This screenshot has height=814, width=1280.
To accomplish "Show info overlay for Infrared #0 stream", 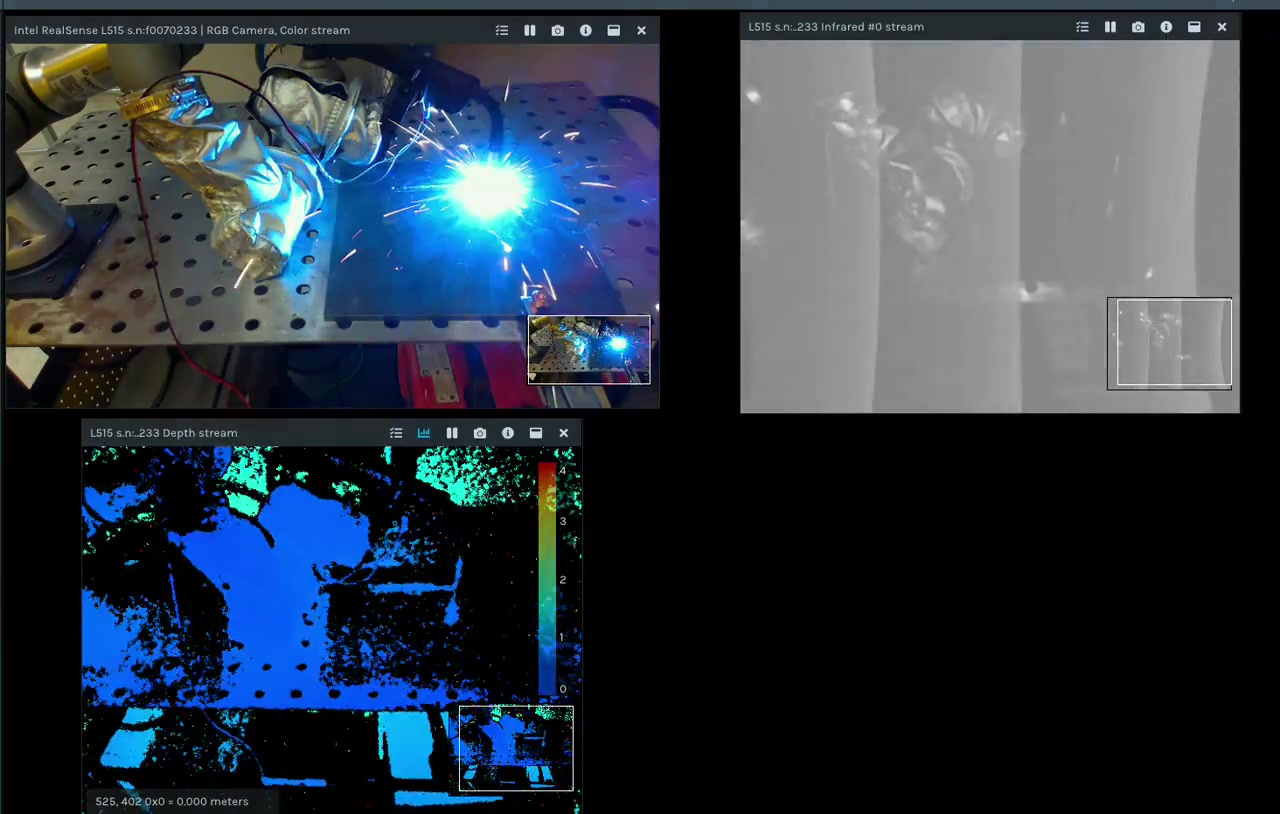I will pyautogui.click(x=1166, y=27).
